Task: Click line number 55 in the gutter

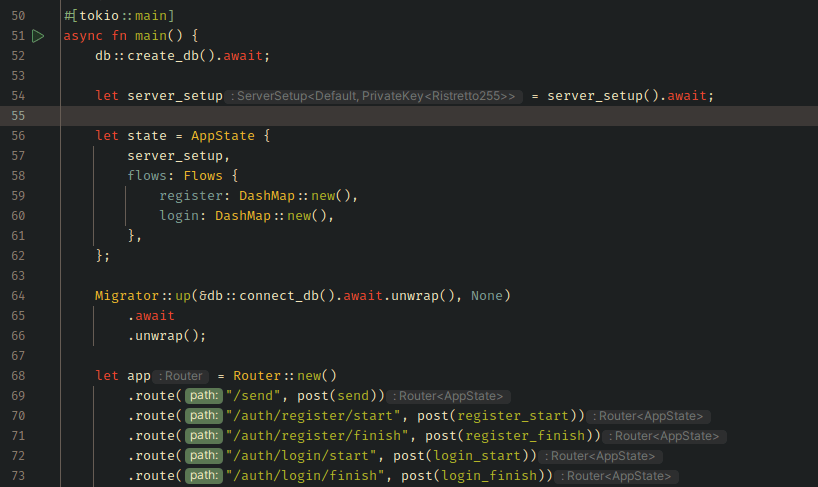Action: [18, 116]
